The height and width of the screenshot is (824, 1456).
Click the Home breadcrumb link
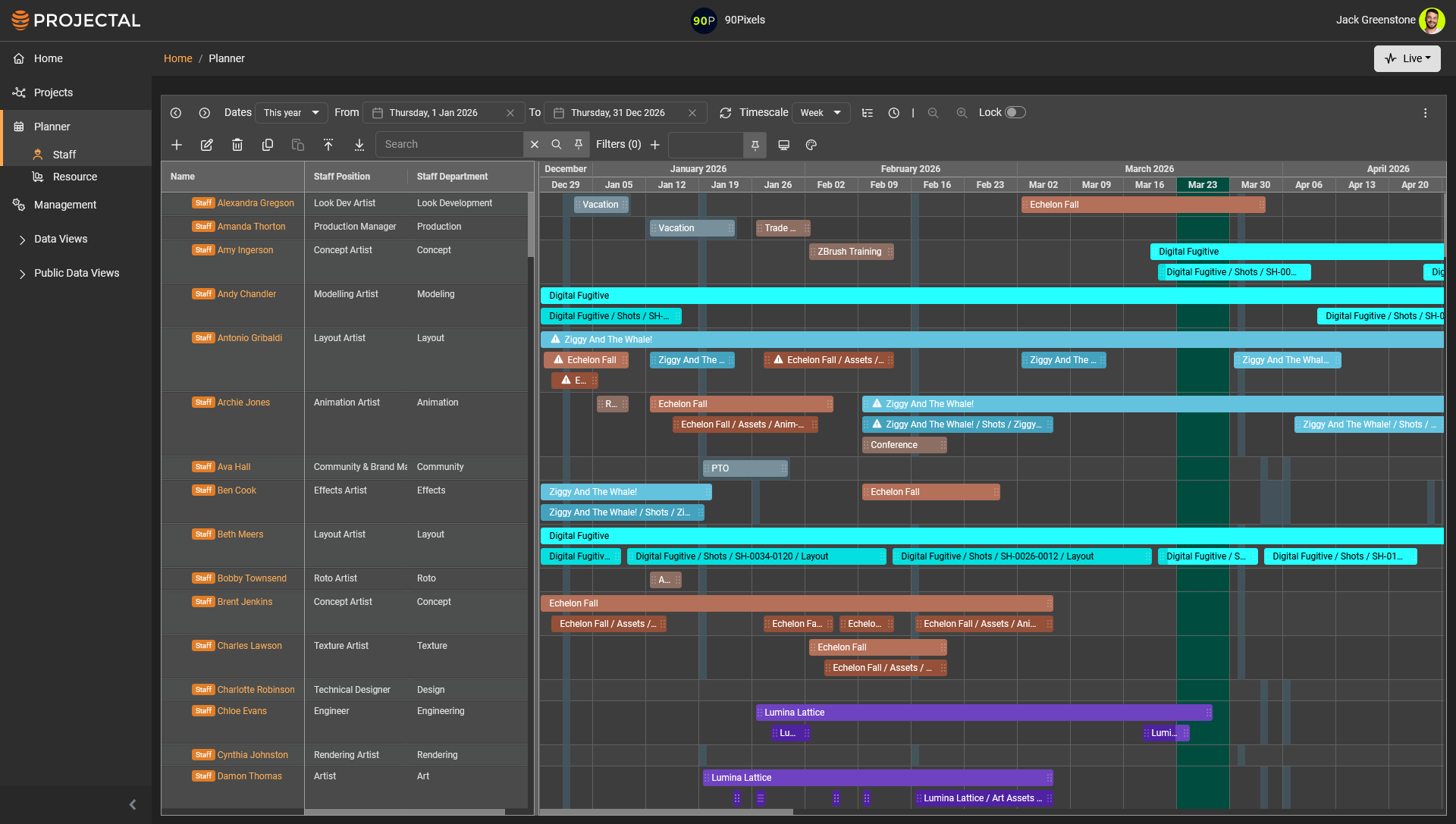[178, 58]
